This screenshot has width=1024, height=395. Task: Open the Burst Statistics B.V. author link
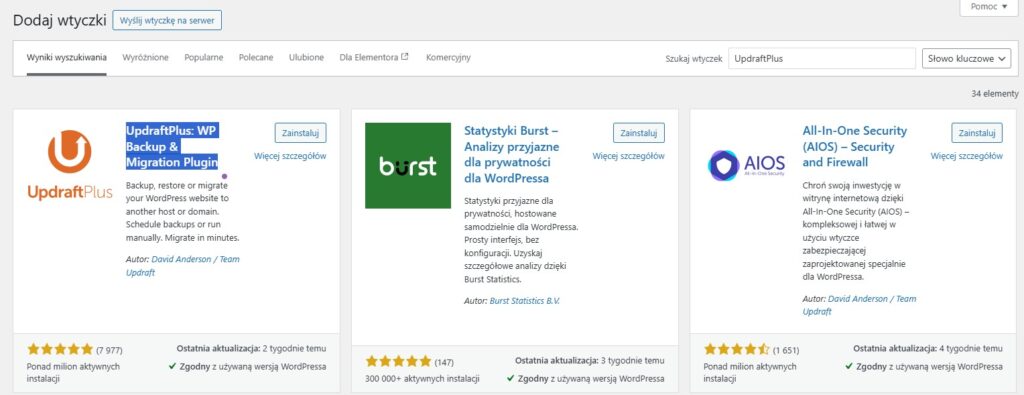525,301
